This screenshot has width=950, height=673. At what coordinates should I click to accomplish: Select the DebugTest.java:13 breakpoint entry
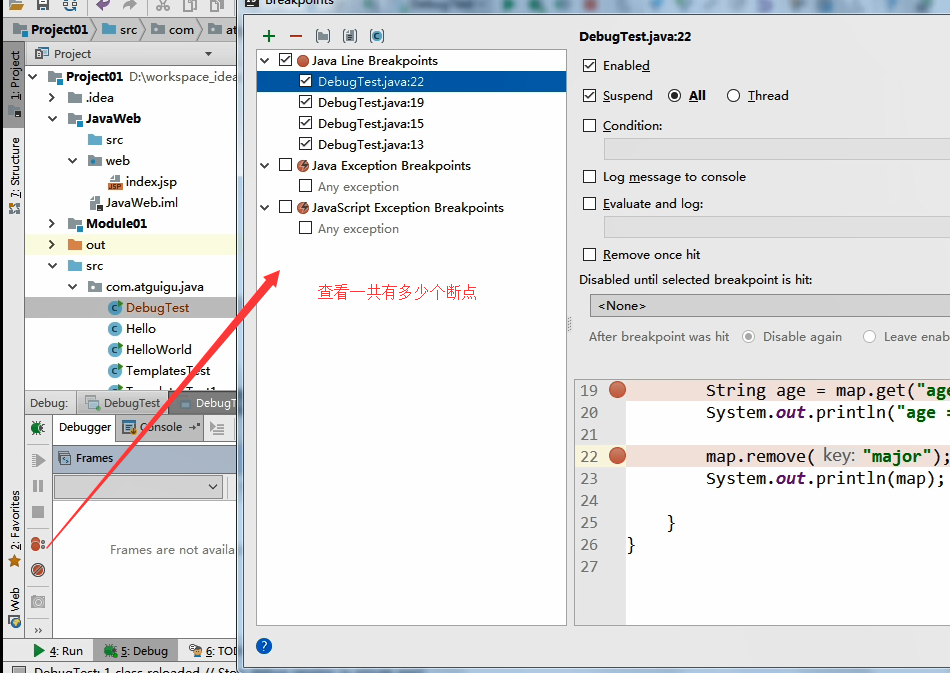click(371, 144)
